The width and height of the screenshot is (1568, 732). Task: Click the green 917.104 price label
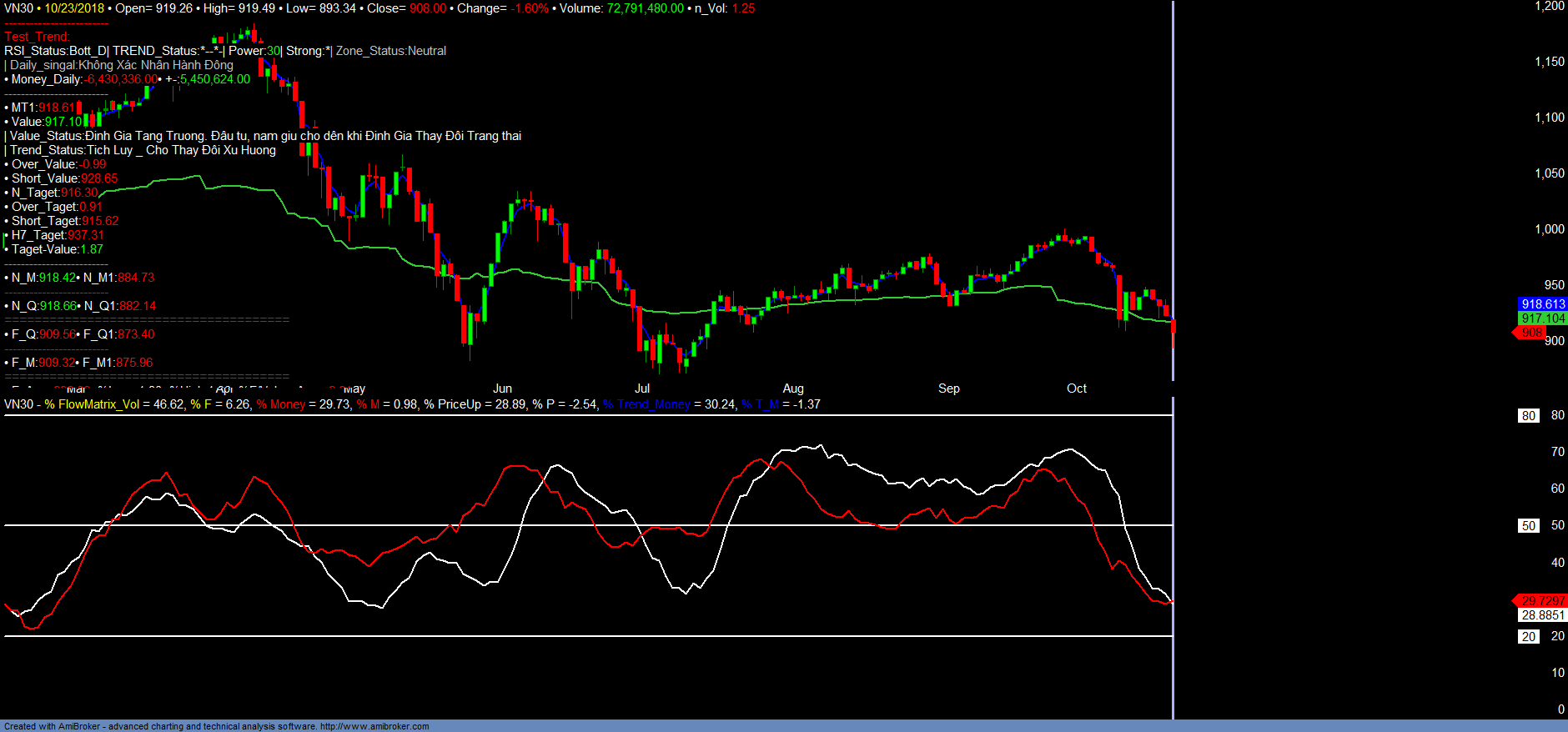point(1542,318)
